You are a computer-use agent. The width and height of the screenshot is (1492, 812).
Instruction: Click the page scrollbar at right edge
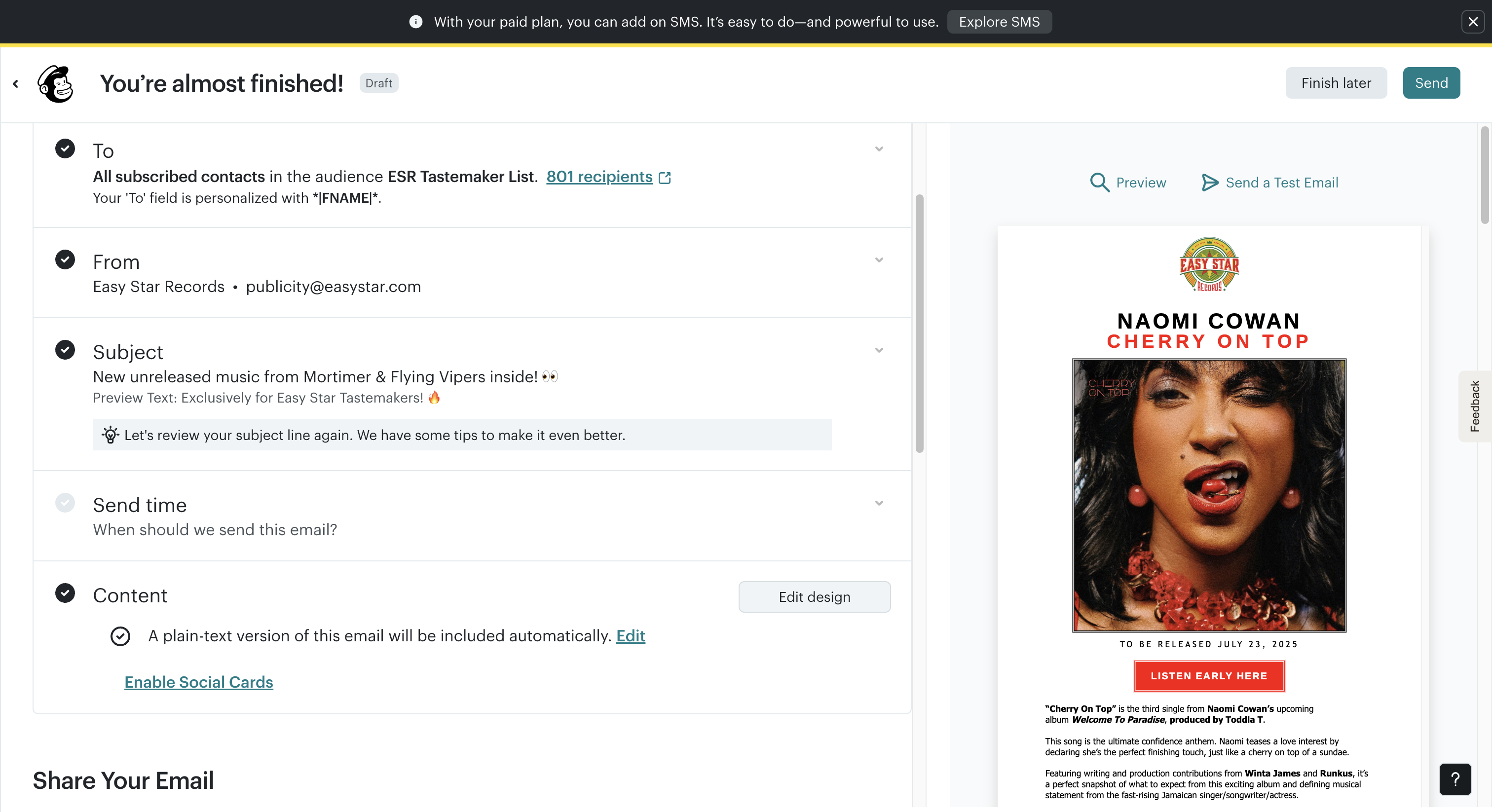pos(1484,175)
